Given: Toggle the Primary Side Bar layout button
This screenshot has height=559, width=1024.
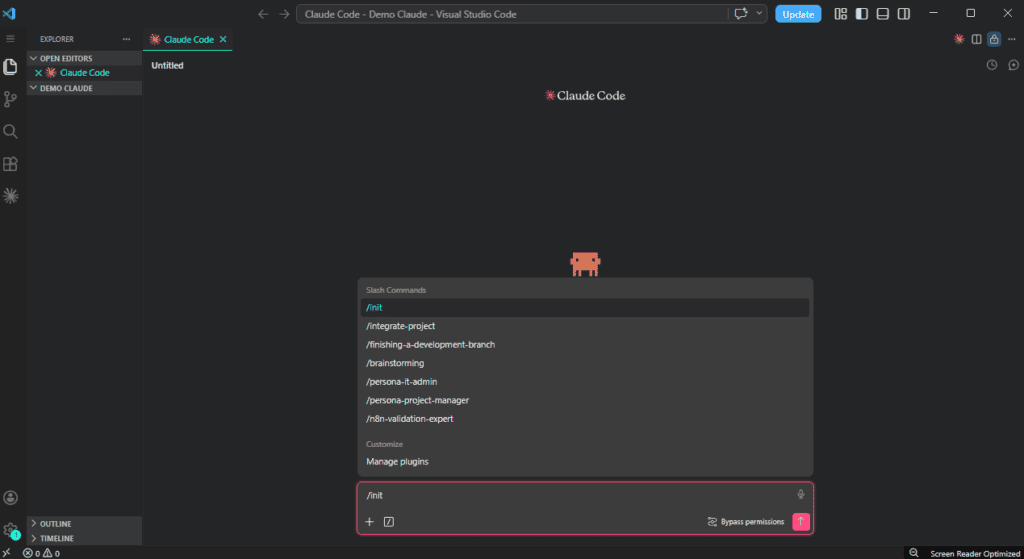Looking at the screenshot, I should 861,14.
